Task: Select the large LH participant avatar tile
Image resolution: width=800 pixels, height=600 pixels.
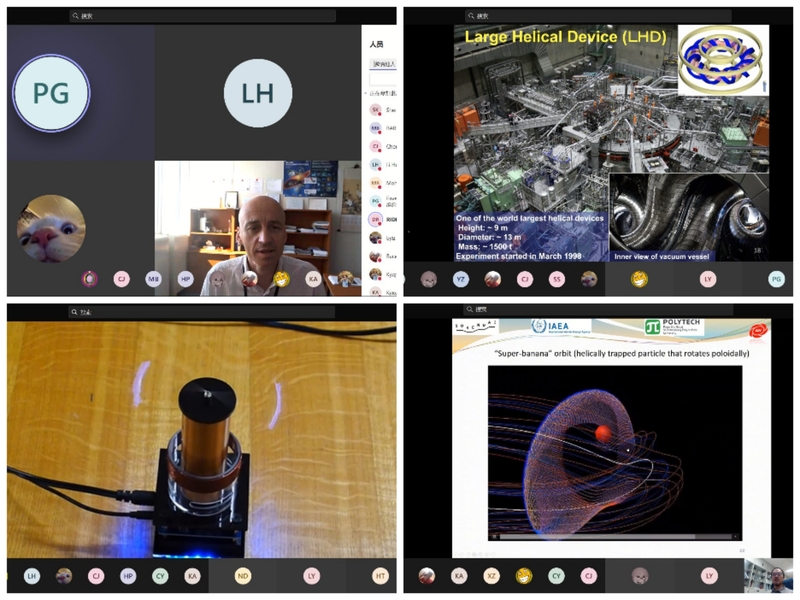Action: coord(257,93)
